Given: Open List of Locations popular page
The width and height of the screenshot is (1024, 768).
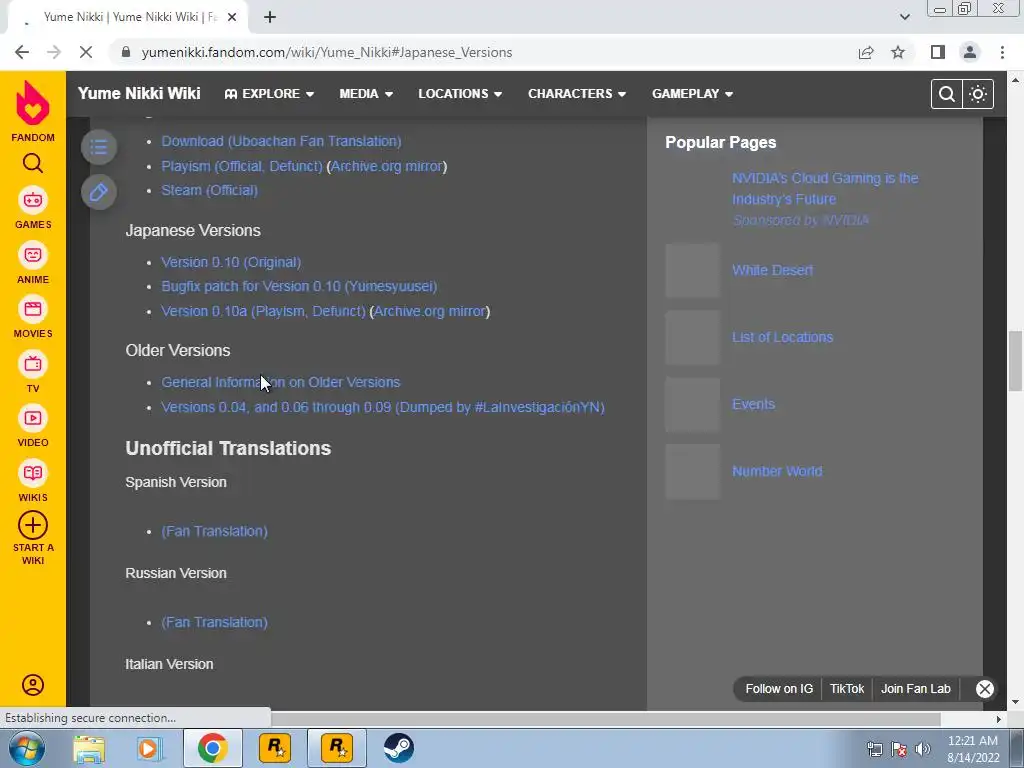Looking at the screenshot, I should coord(782,337).
